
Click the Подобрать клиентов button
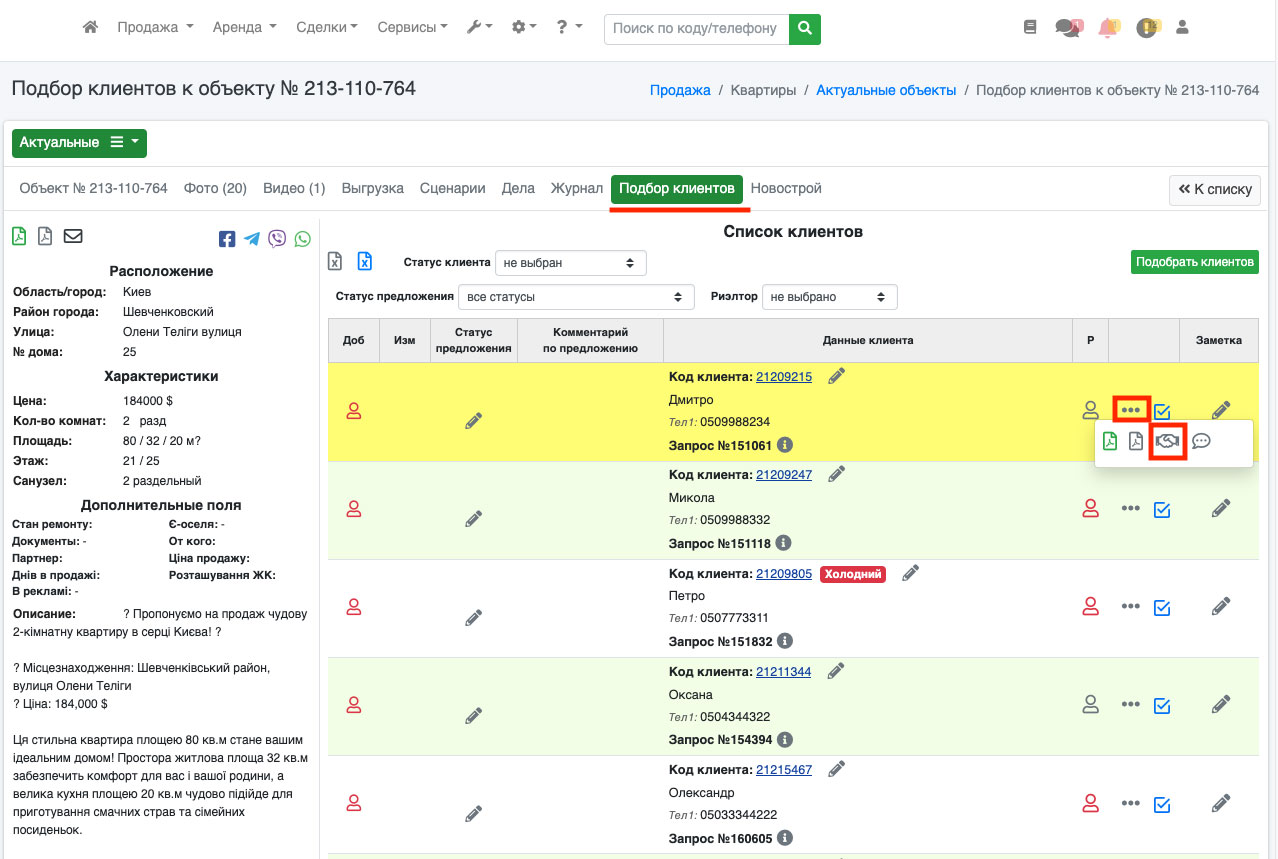pyautogui.click(x=1195, y=262)
